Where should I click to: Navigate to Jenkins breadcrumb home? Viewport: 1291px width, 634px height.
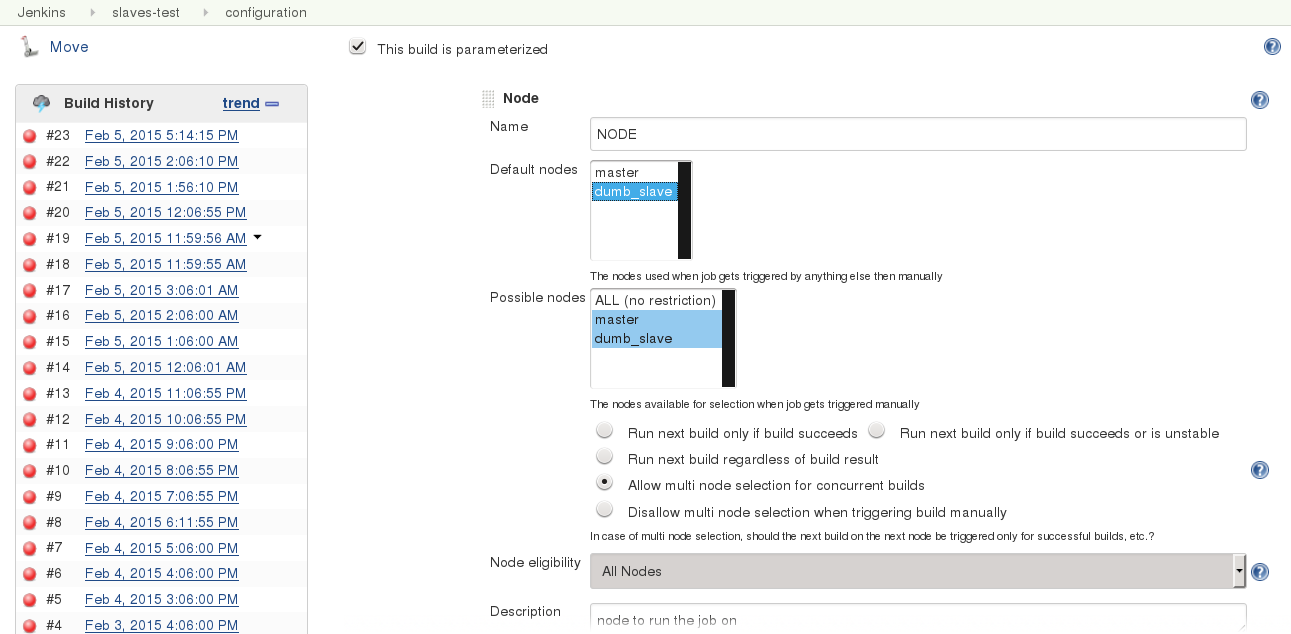coord(41,13)
